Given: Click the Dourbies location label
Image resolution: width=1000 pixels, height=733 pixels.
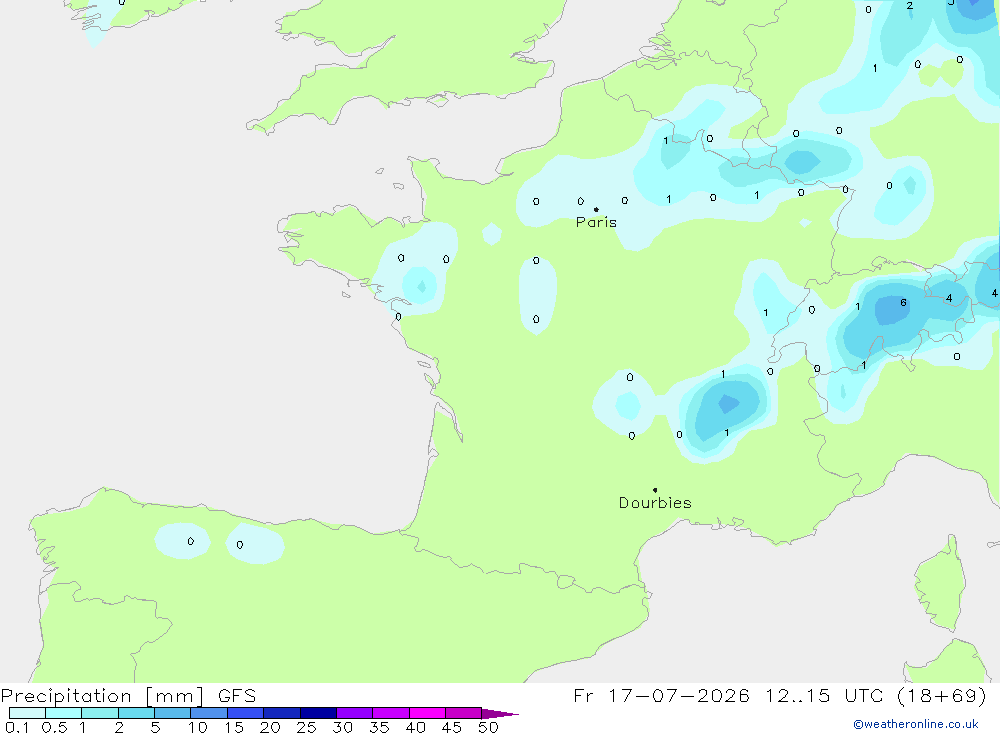Looking at the screenshot, I should point(655,503).
